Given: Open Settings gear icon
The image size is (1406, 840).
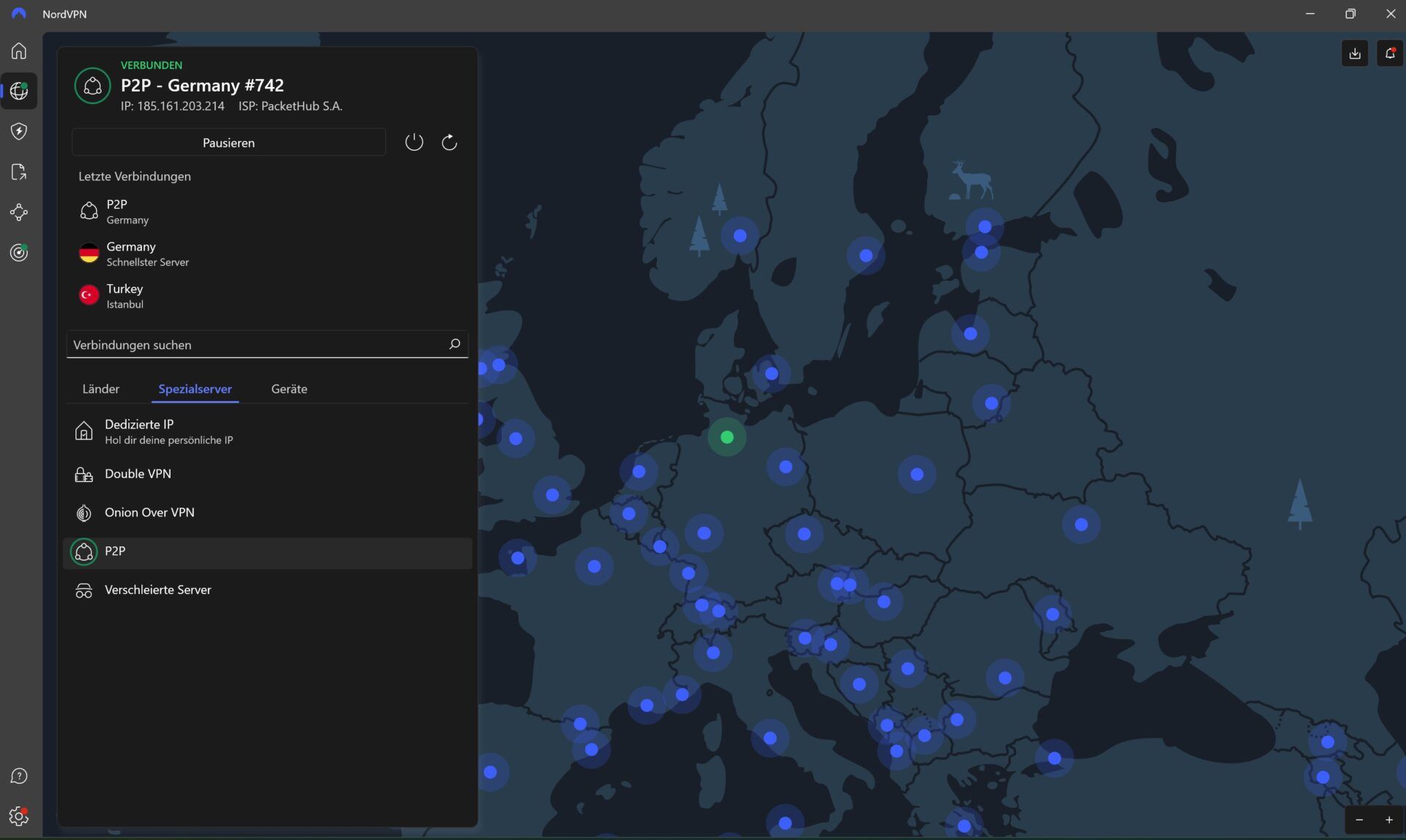Looking at the screenshot, I should [19, 816].
